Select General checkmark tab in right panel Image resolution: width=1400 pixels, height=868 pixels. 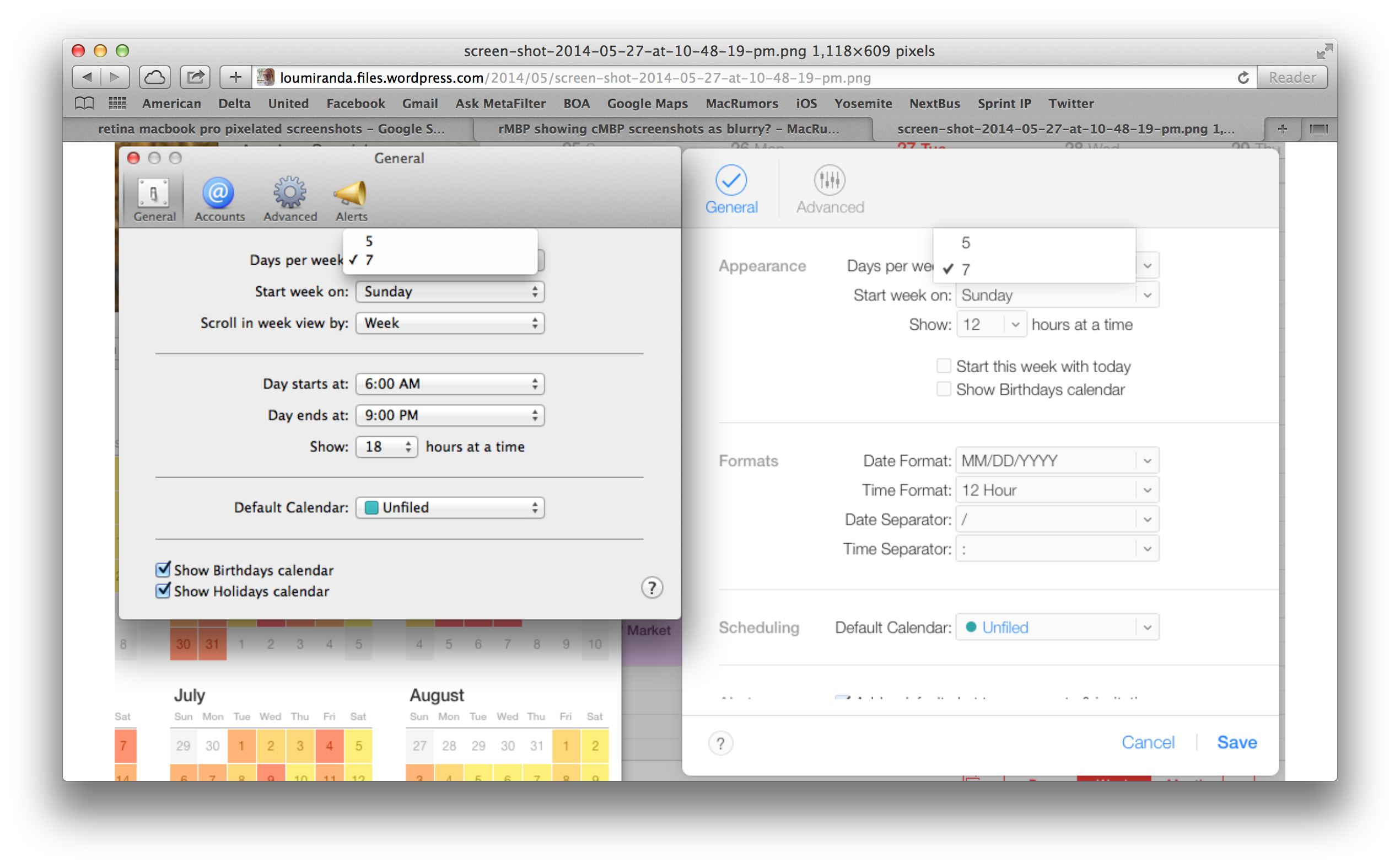tap(731, 190)
